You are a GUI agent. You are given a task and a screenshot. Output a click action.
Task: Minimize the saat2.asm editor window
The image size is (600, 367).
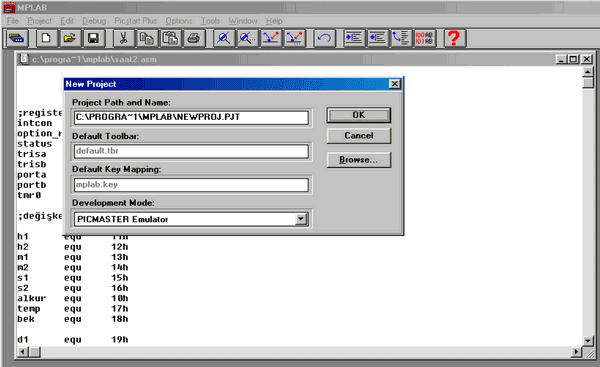(561, 59)
